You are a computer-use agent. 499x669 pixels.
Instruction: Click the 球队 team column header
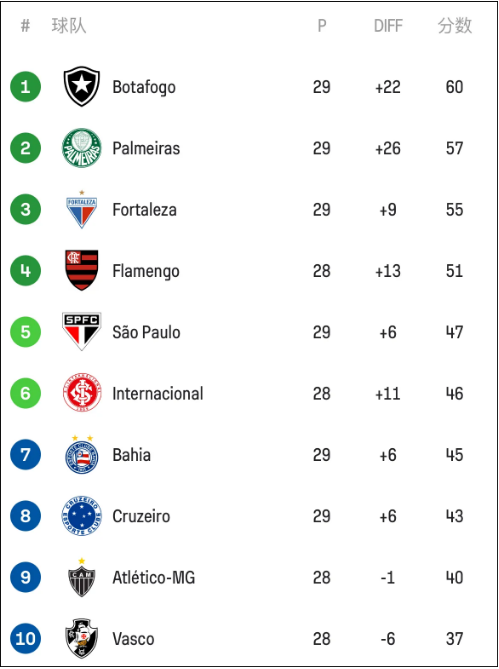pos(69,26)
